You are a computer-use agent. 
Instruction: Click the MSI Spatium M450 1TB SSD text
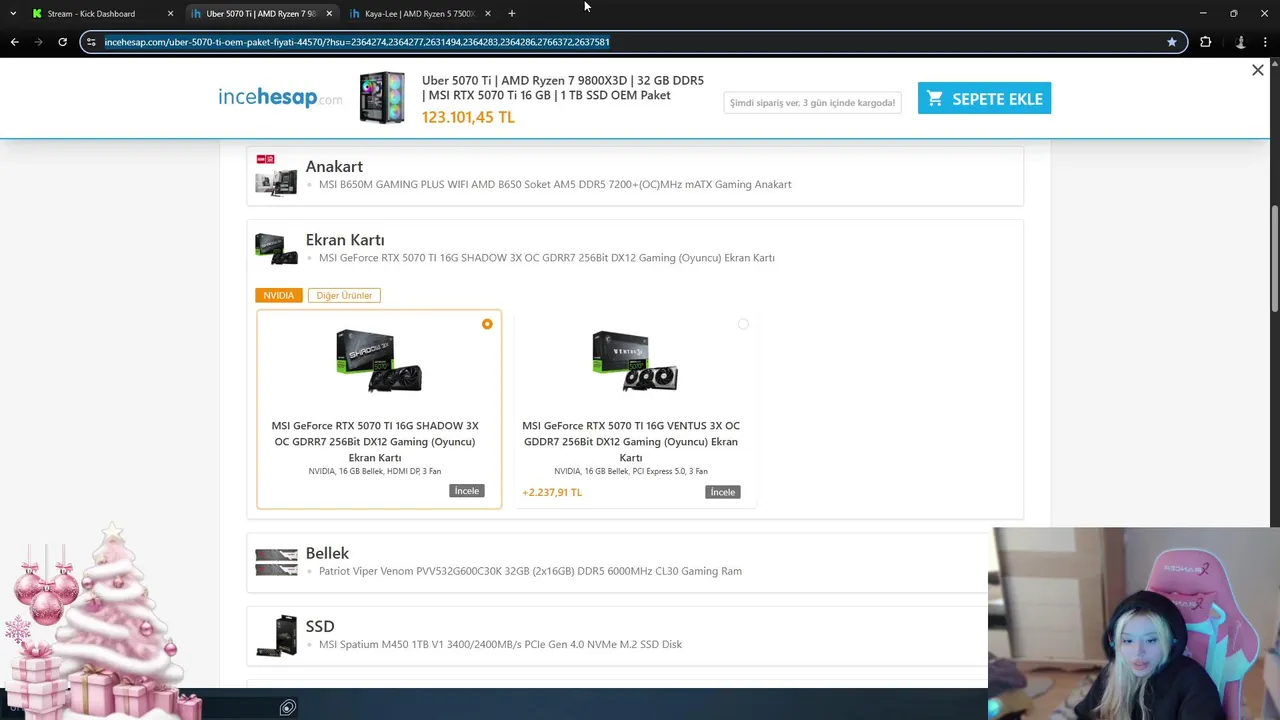click(x=500, y=644)
